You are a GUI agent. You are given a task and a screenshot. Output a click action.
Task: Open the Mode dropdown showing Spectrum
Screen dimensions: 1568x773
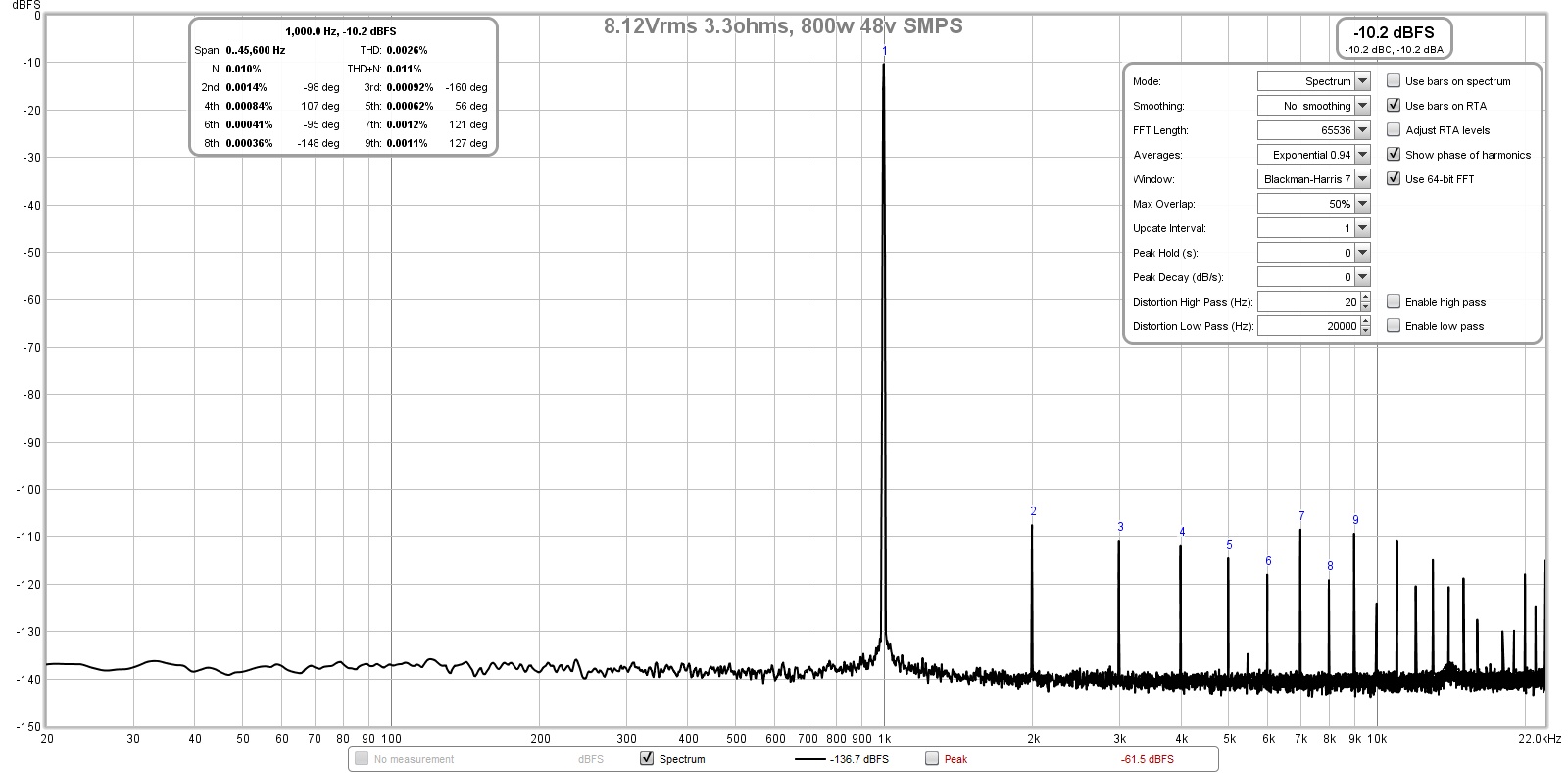pos(1313,81)
